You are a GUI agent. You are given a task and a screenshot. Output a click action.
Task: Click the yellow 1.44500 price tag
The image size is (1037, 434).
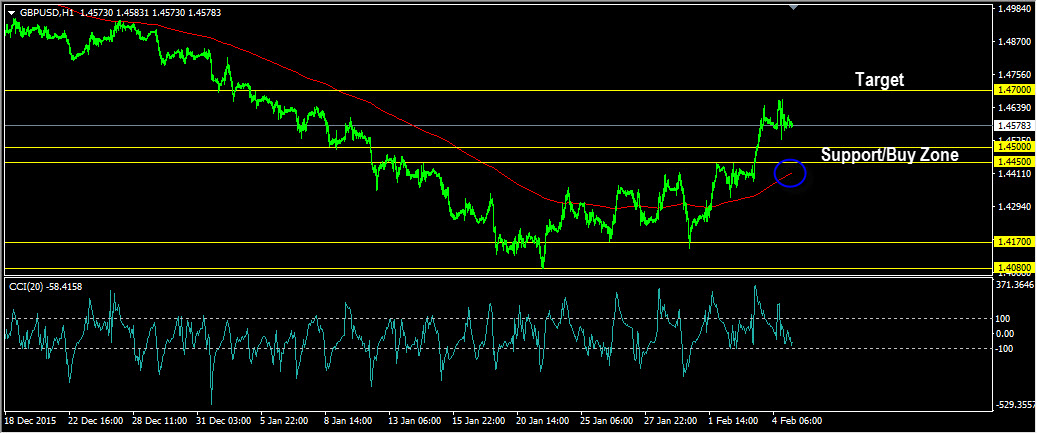1015,162
